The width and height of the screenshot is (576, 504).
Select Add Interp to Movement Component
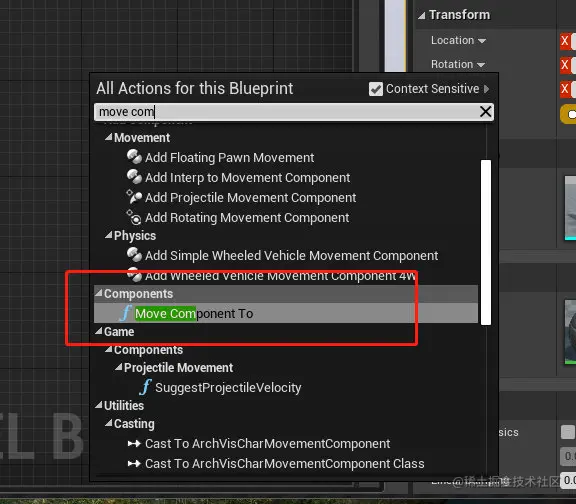248,178
